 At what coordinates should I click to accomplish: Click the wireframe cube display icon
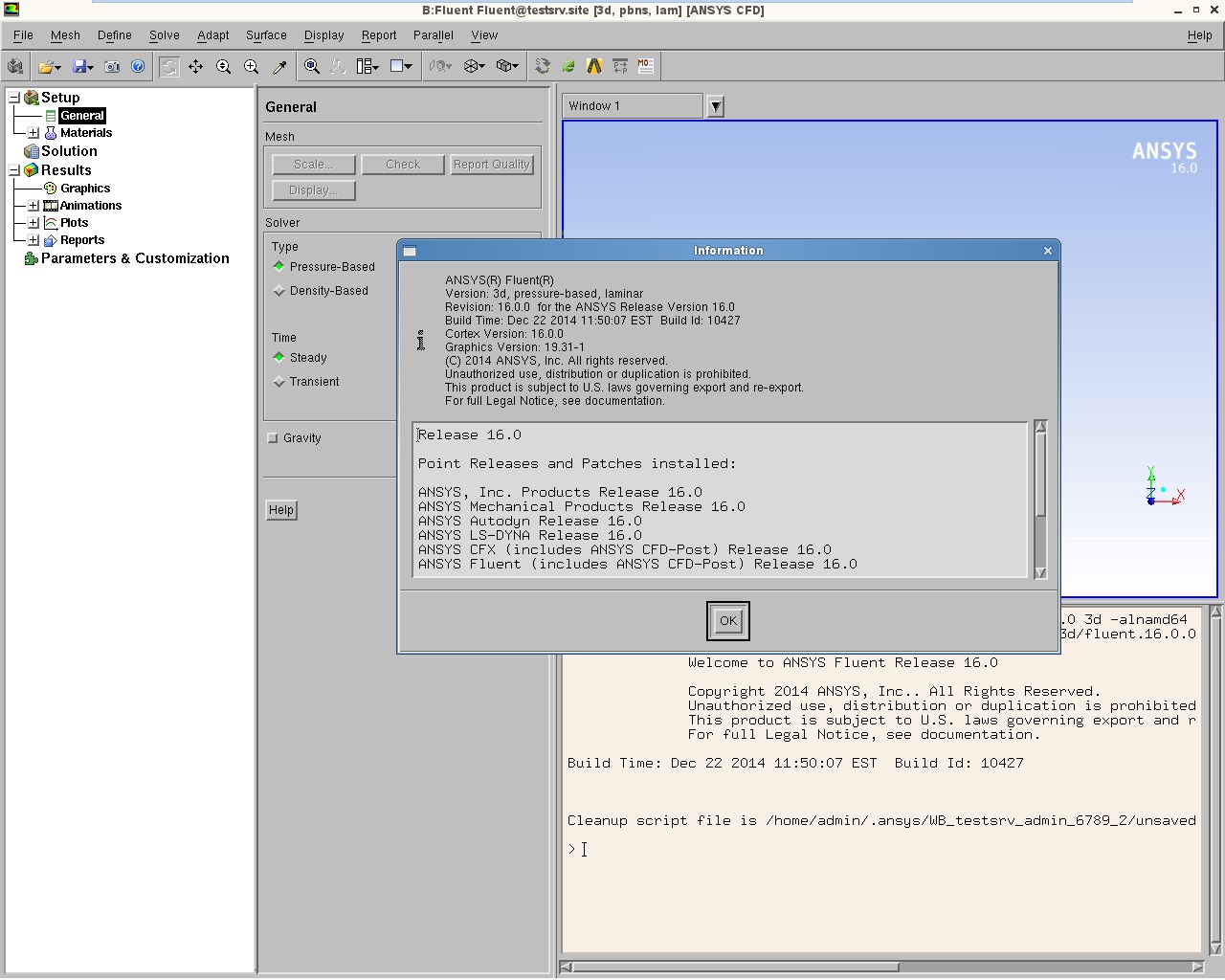coord(471,67)
